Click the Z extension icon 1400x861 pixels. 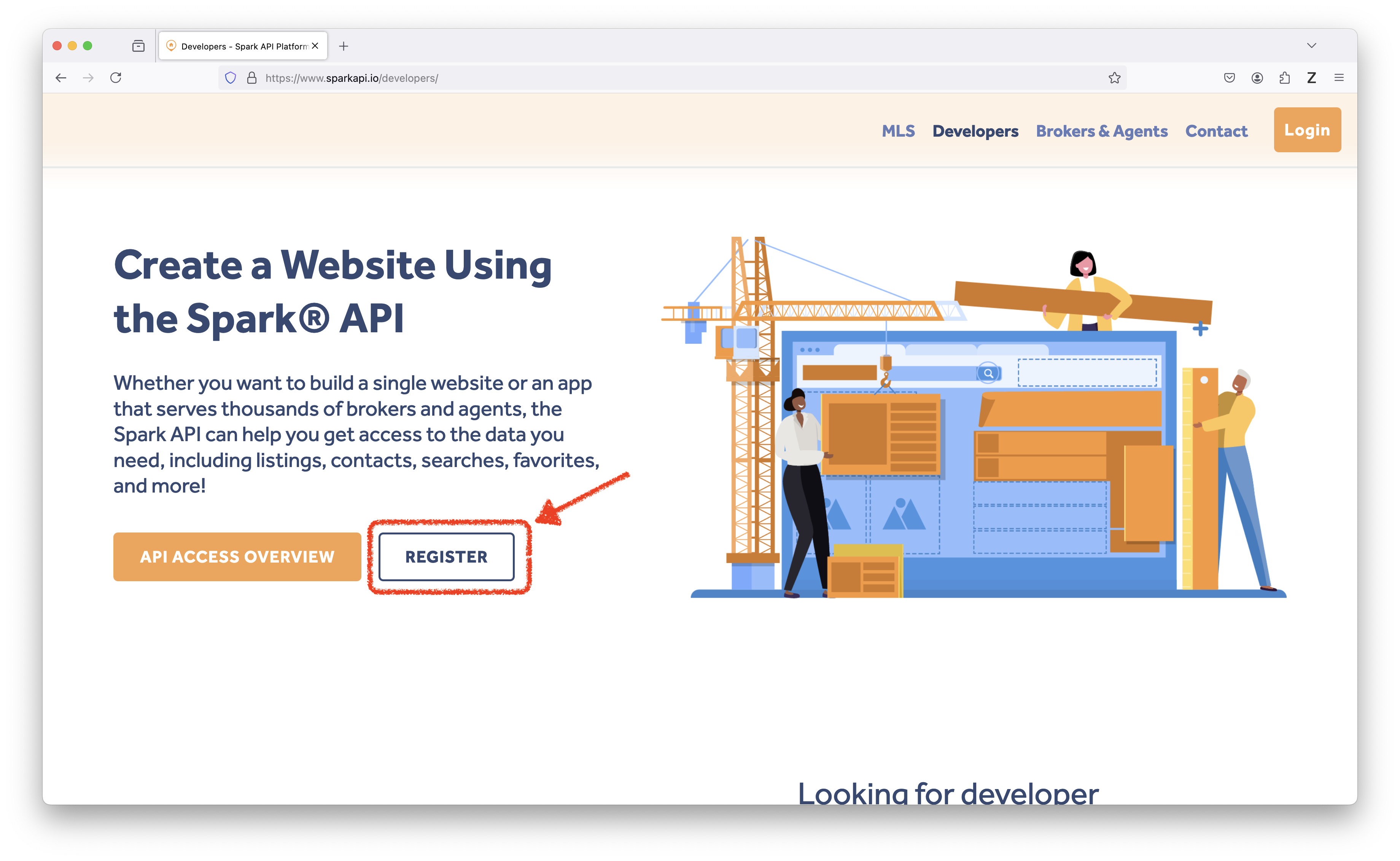(x=1311, y=78)
